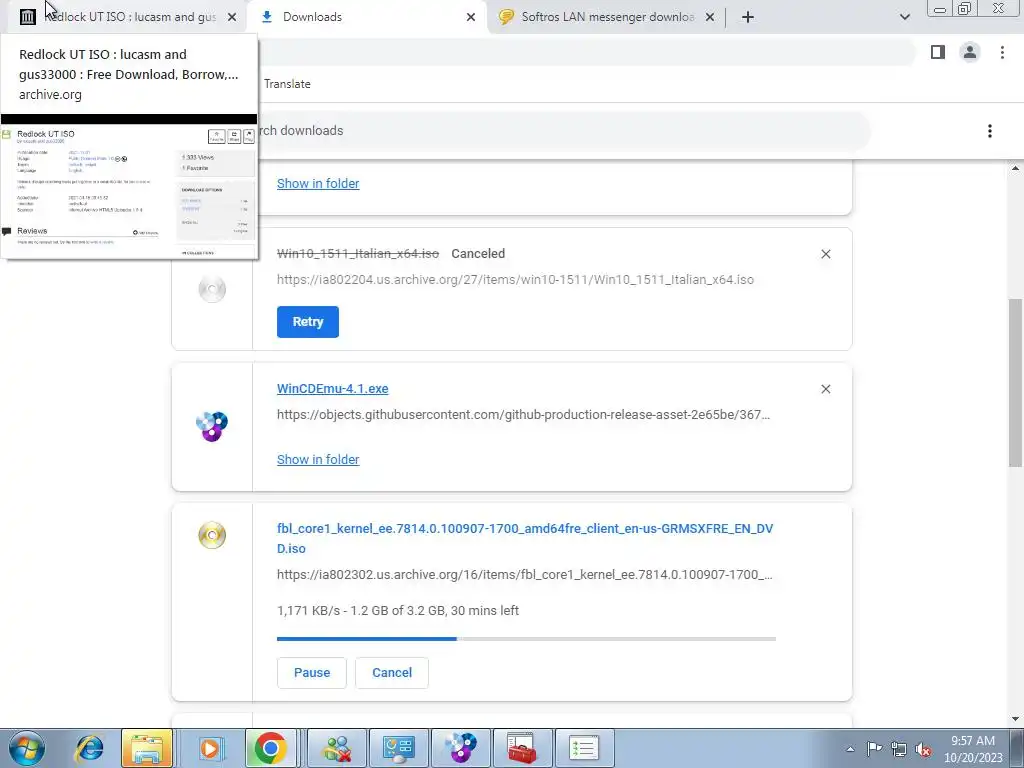Image resolution: width=1024 pixels, height=768 pixels.
Task: Show WinCDEmu-4.1.exe in folder
Action: pos(318,460)
